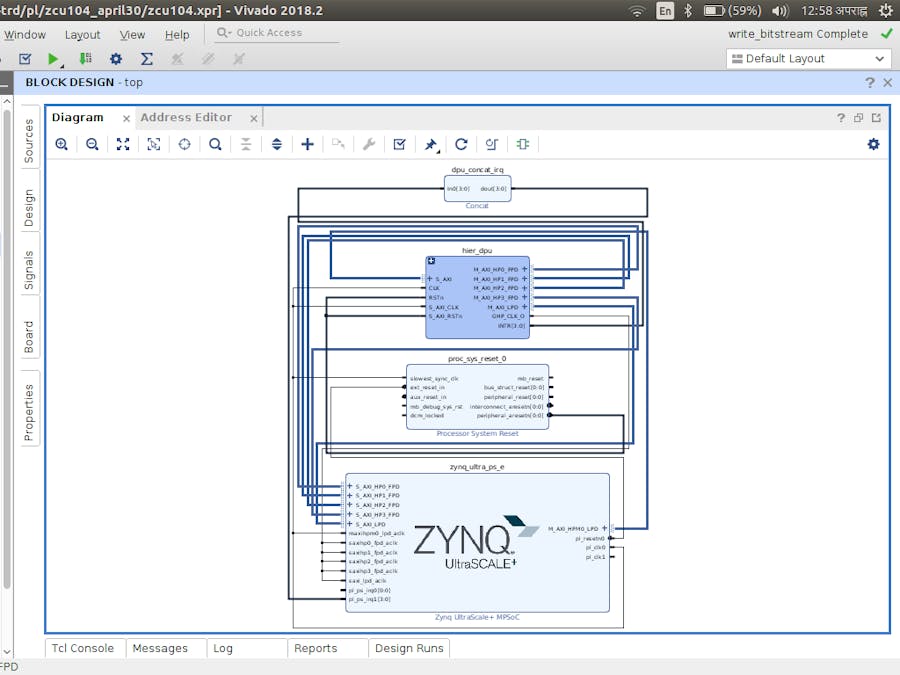Viewport: 900px width, 675px height.
Task: Open the Help menu
Action: tap(177, 35)
